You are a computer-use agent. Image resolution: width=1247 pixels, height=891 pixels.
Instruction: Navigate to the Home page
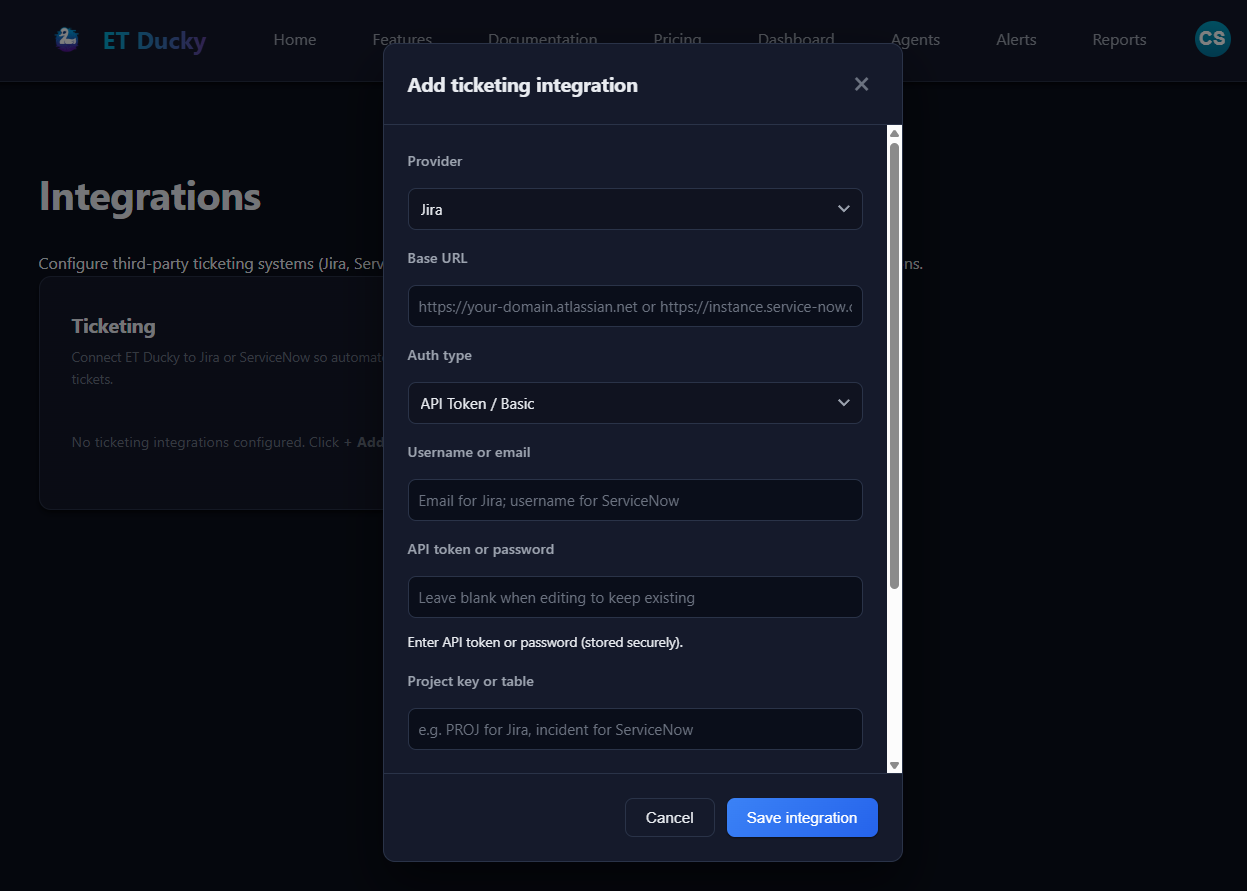click(x=294, y=40)
